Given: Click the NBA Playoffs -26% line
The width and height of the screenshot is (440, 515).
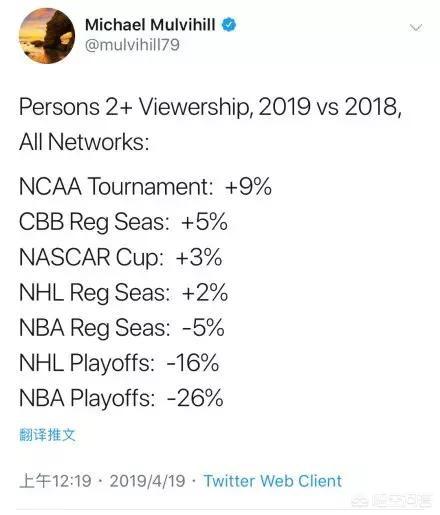Looking at the screenshot, I should click(121, 398).
